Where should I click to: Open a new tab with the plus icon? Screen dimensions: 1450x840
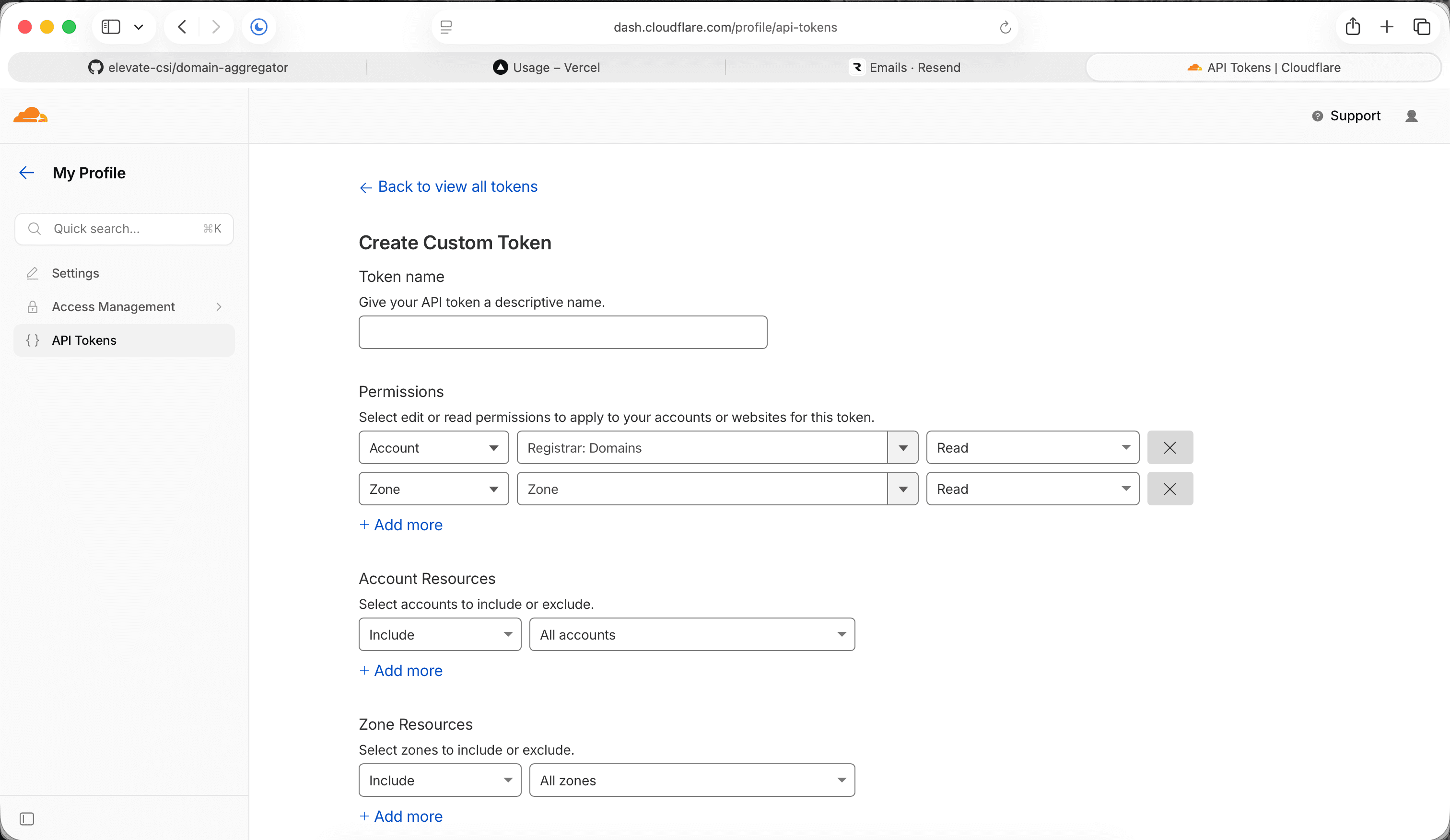pyautogui.click(x=1387, y=26)
